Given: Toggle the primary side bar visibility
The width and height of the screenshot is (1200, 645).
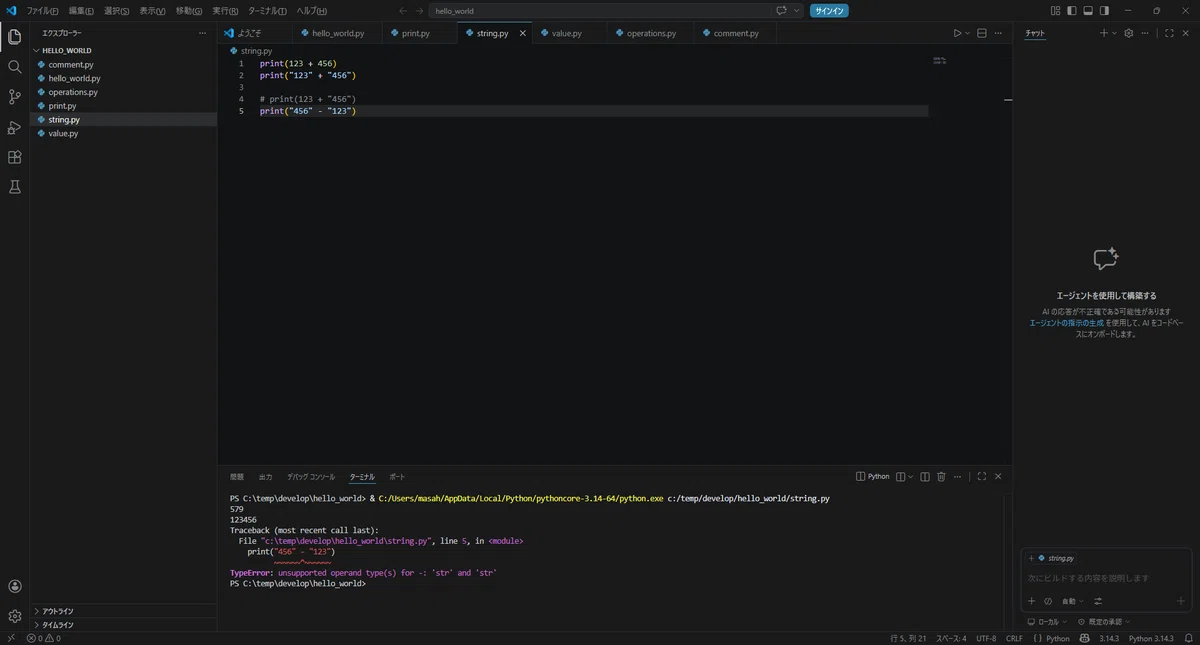Looking at the screenshot, I should click(1072, 11).
